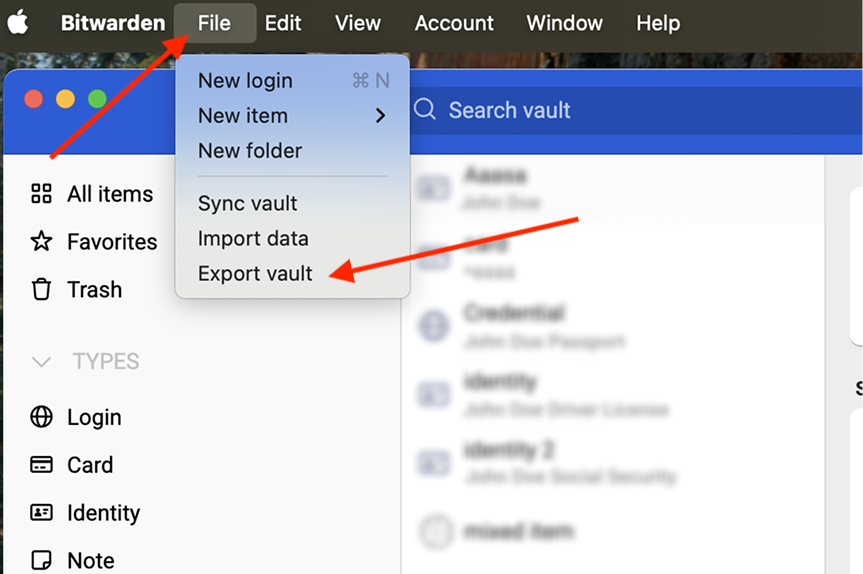863x574 pixels.
Task: Collapse the TYPES section chevron
Action: coord(41,362)
